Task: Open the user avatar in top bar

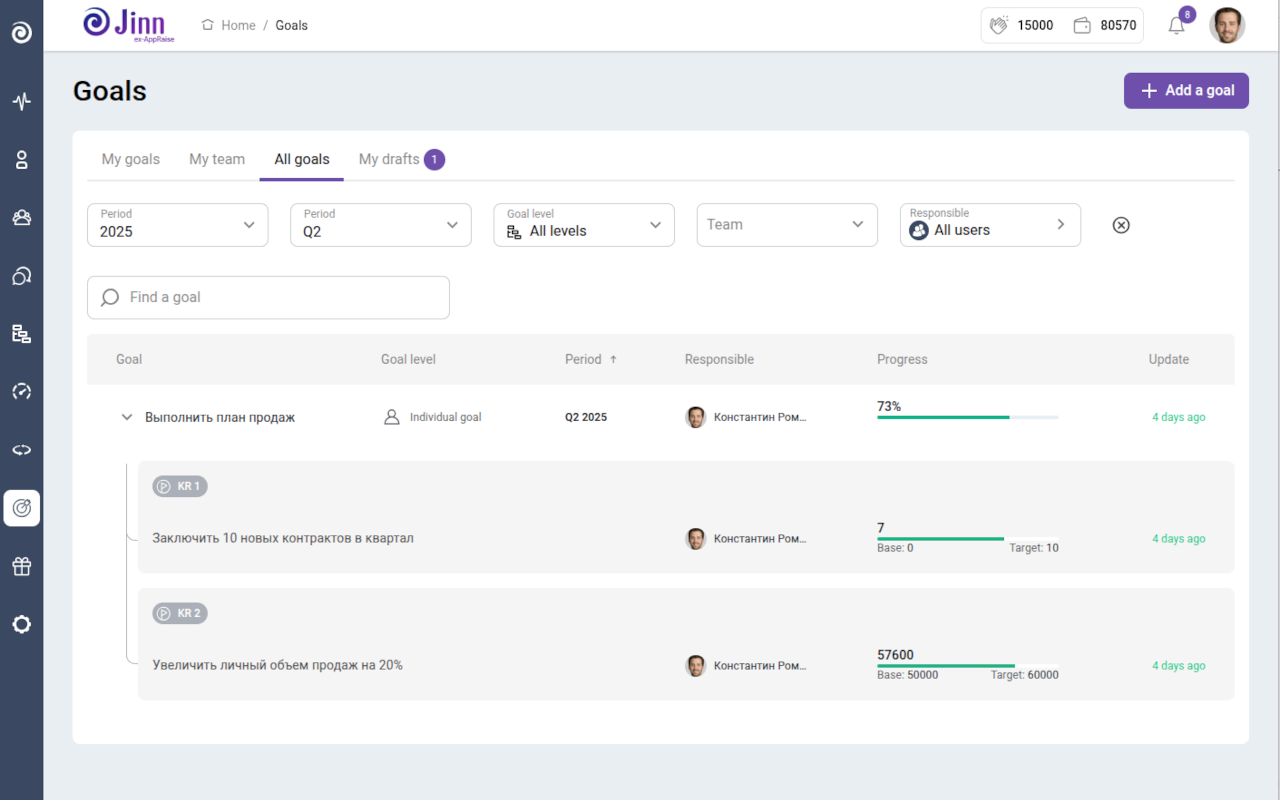Action: click(1227, 26)
